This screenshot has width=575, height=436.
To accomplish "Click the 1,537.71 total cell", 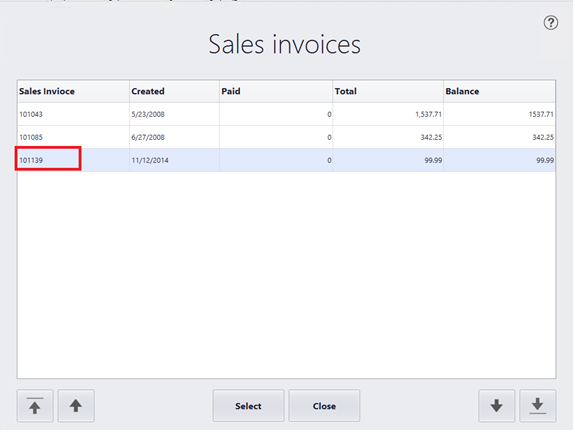I will click(388, 114).
